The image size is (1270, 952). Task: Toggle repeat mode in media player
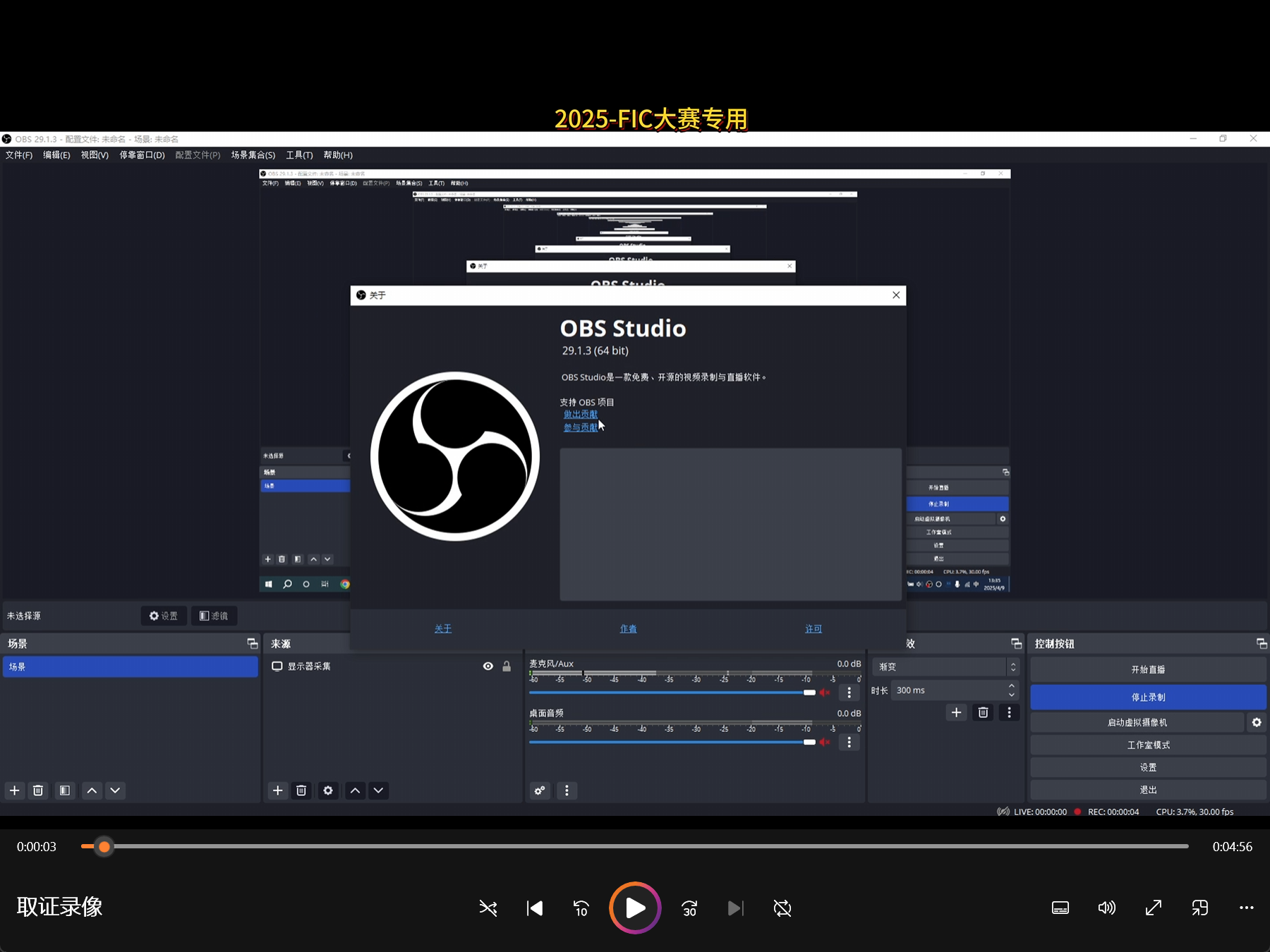tap(782, 908)
